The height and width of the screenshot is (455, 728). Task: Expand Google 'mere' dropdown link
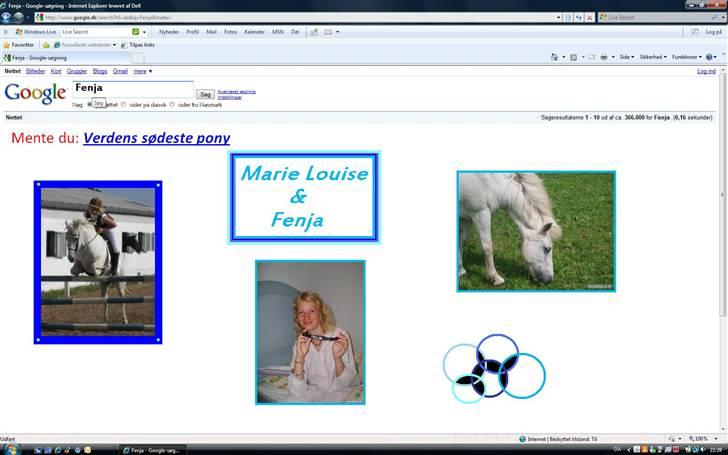pos(143,72)
